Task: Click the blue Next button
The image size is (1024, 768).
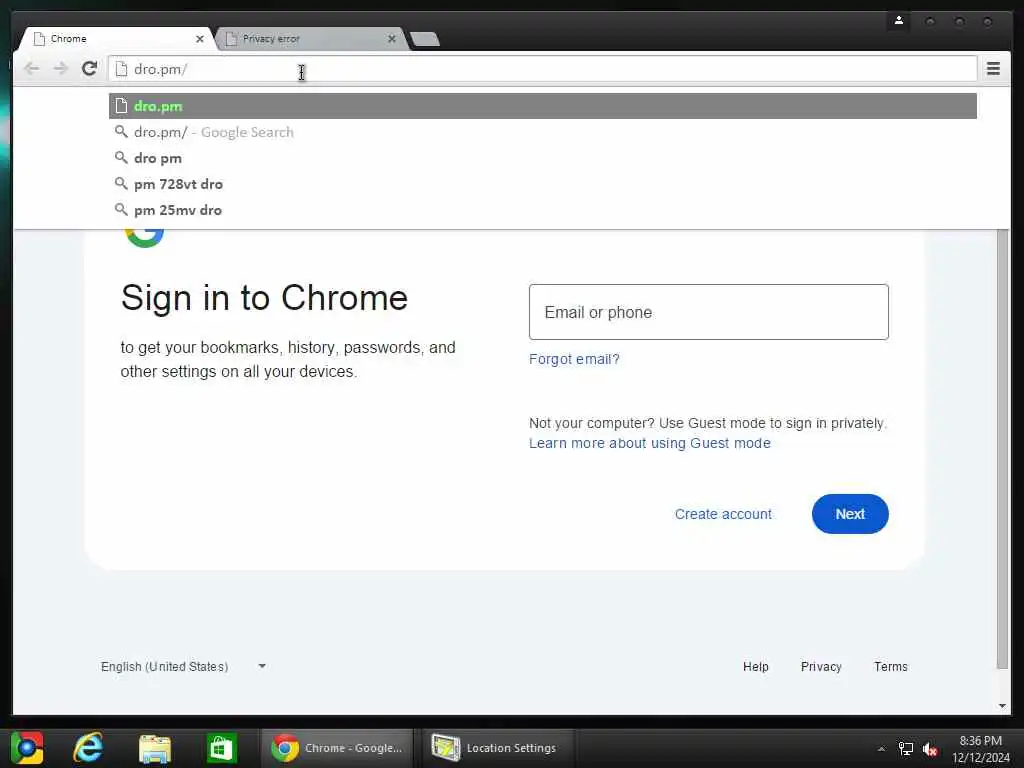Action: (850, 514)
